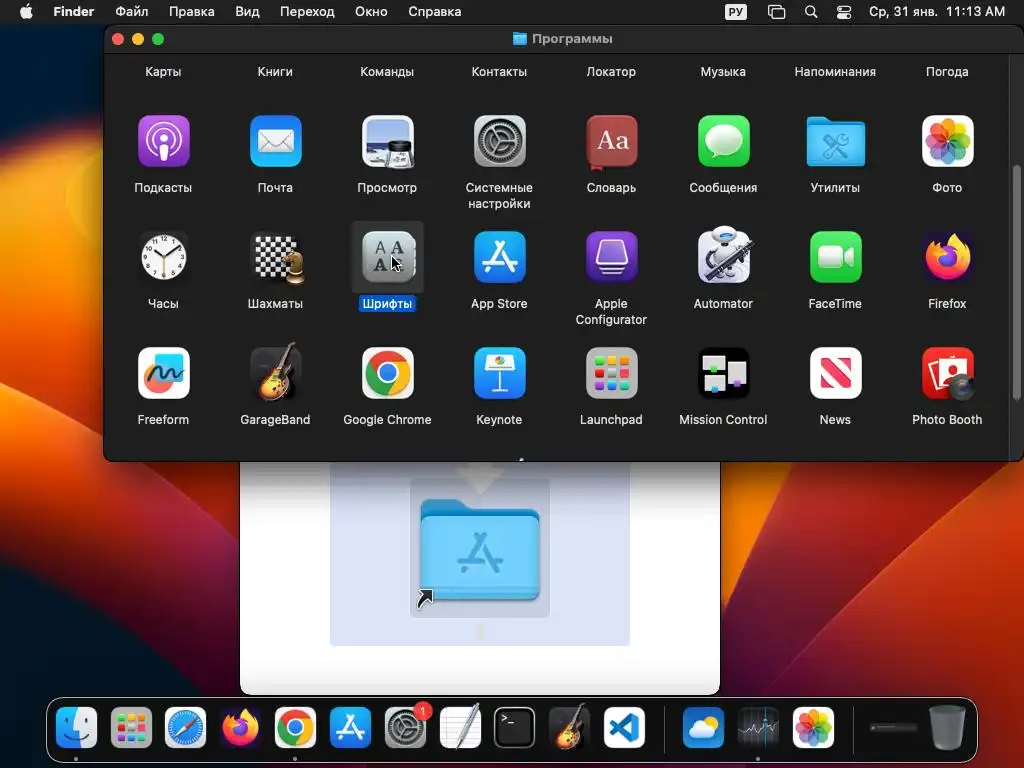
Task: Open the Mission Control app icon
Action: 723,373
